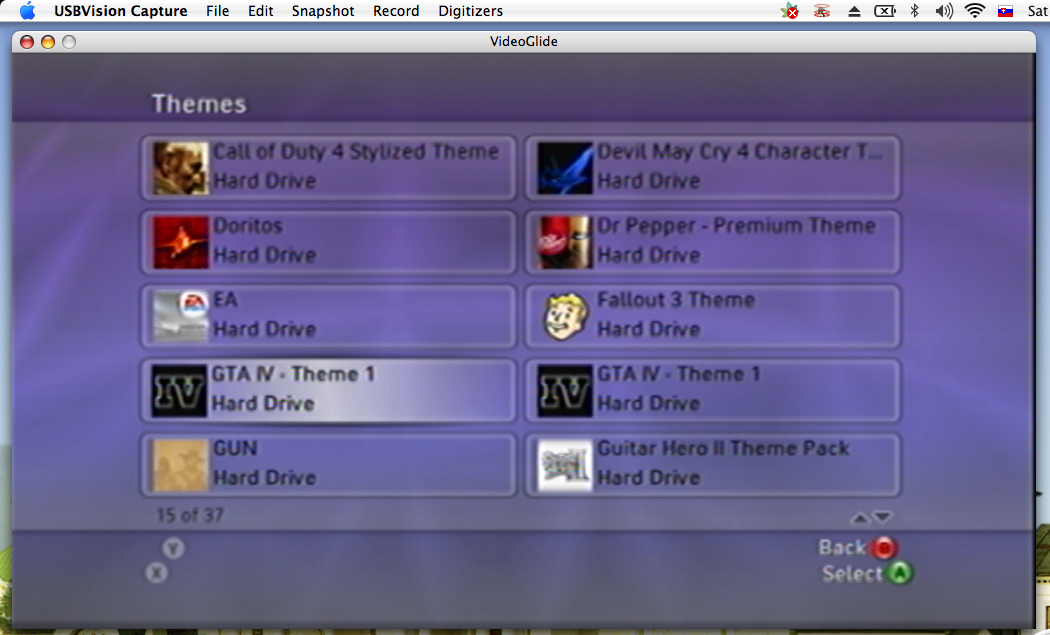
Task: Select Guitar Hero II Theme Pack title
Action: point(723,449)
